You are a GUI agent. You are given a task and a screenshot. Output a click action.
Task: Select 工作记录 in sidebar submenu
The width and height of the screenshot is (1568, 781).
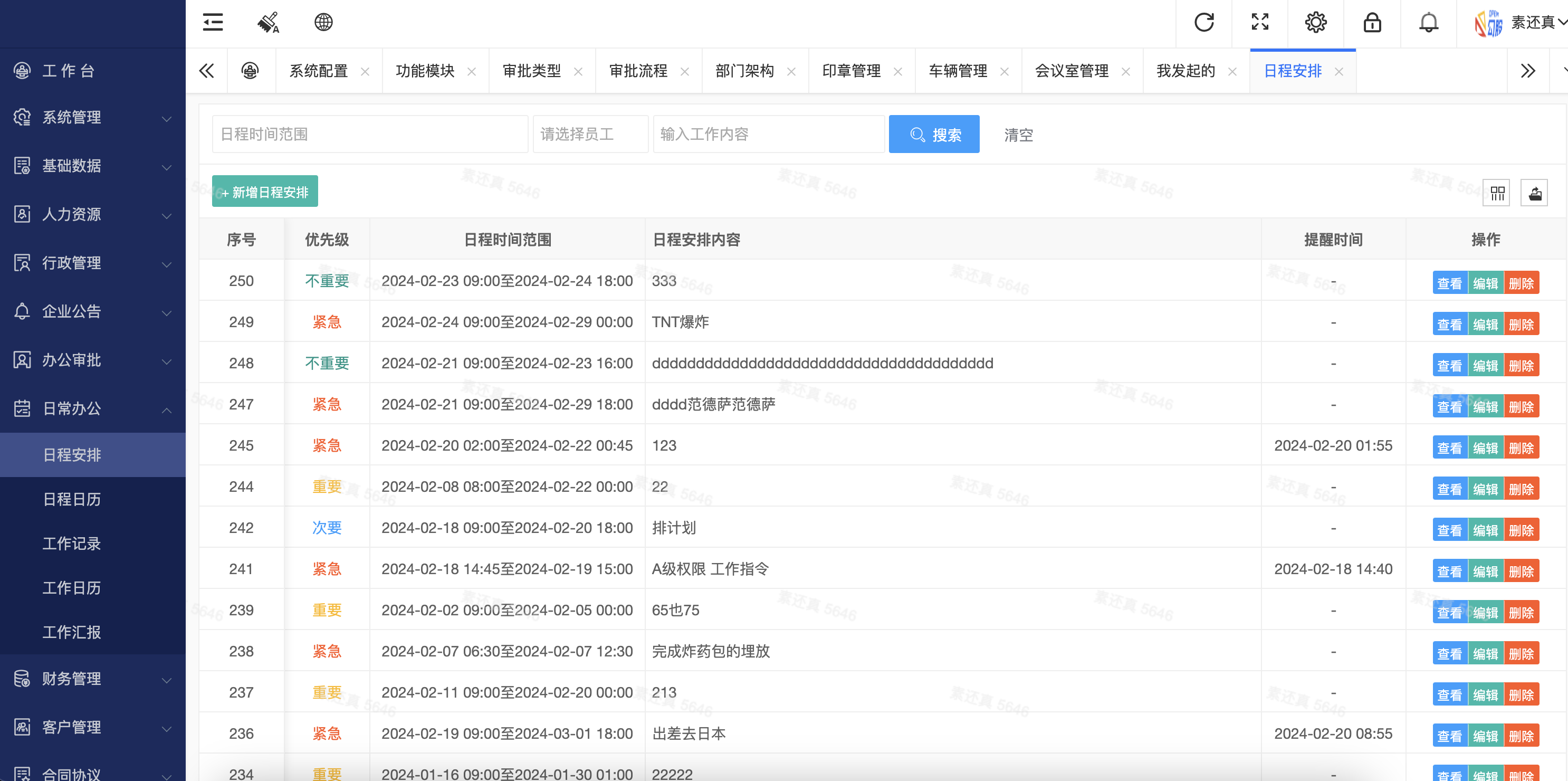coord(92,544)
